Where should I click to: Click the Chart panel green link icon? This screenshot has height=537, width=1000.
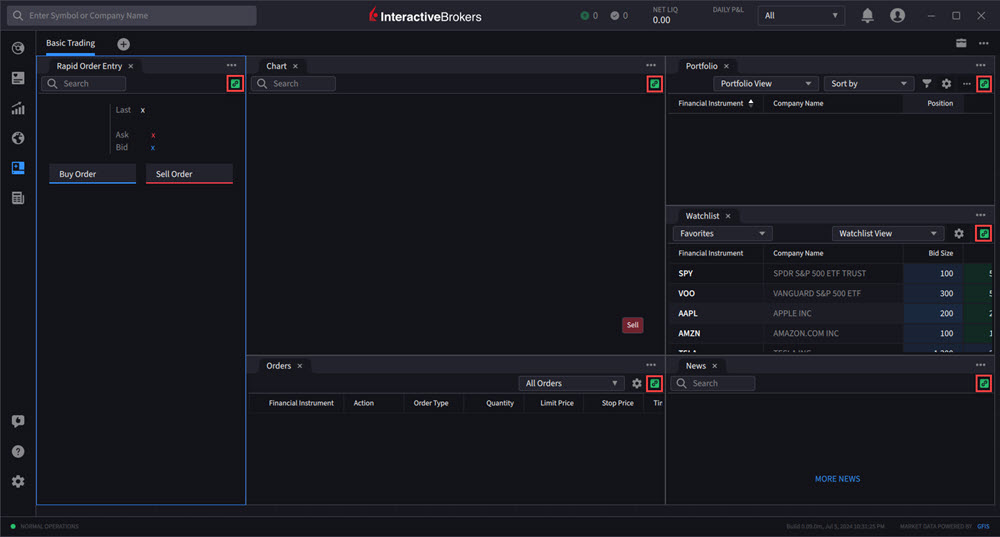(654, 84)
